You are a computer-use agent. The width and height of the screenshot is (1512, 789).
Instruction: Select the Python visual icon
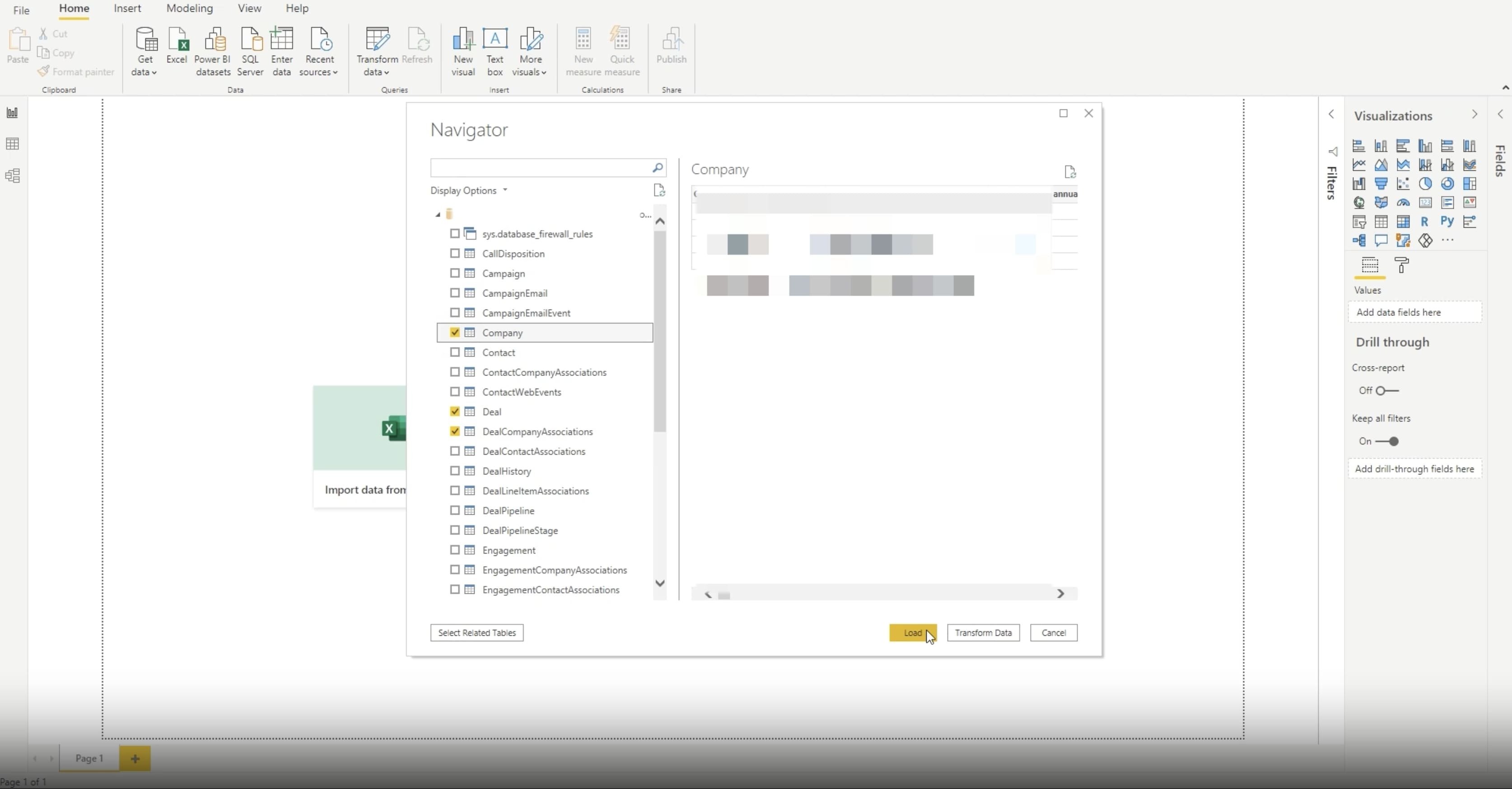pyautogui.click(x=1447, y=221)
